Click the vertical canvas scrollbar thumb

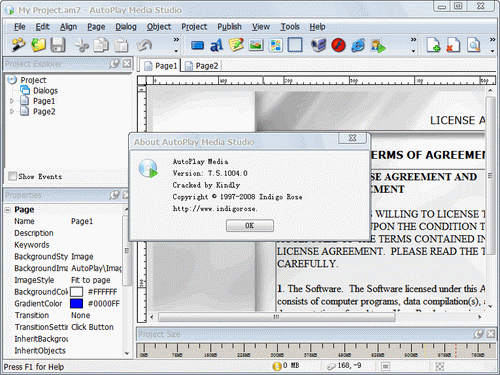point(490,176)
